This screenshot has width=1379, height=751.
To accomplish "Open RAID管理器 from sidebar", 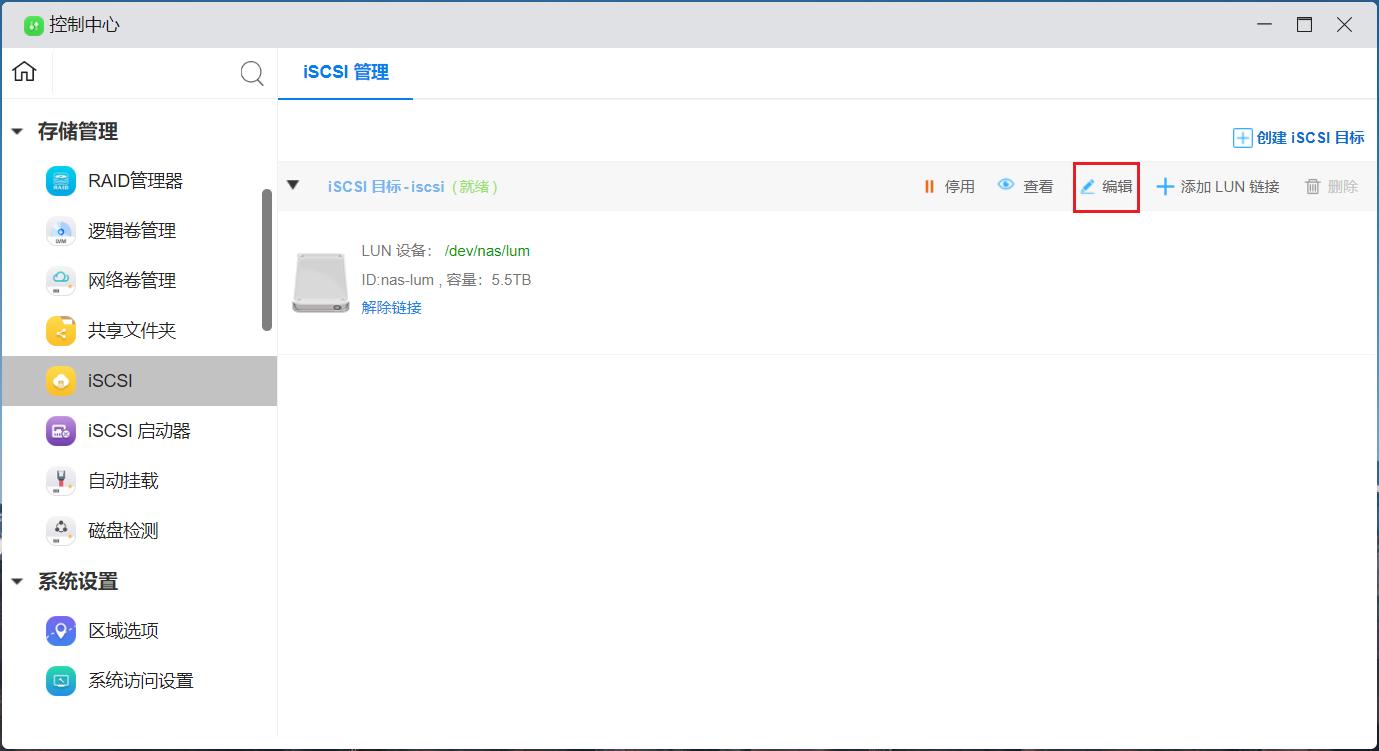I will pyautogui.click(x=135, y=181).
